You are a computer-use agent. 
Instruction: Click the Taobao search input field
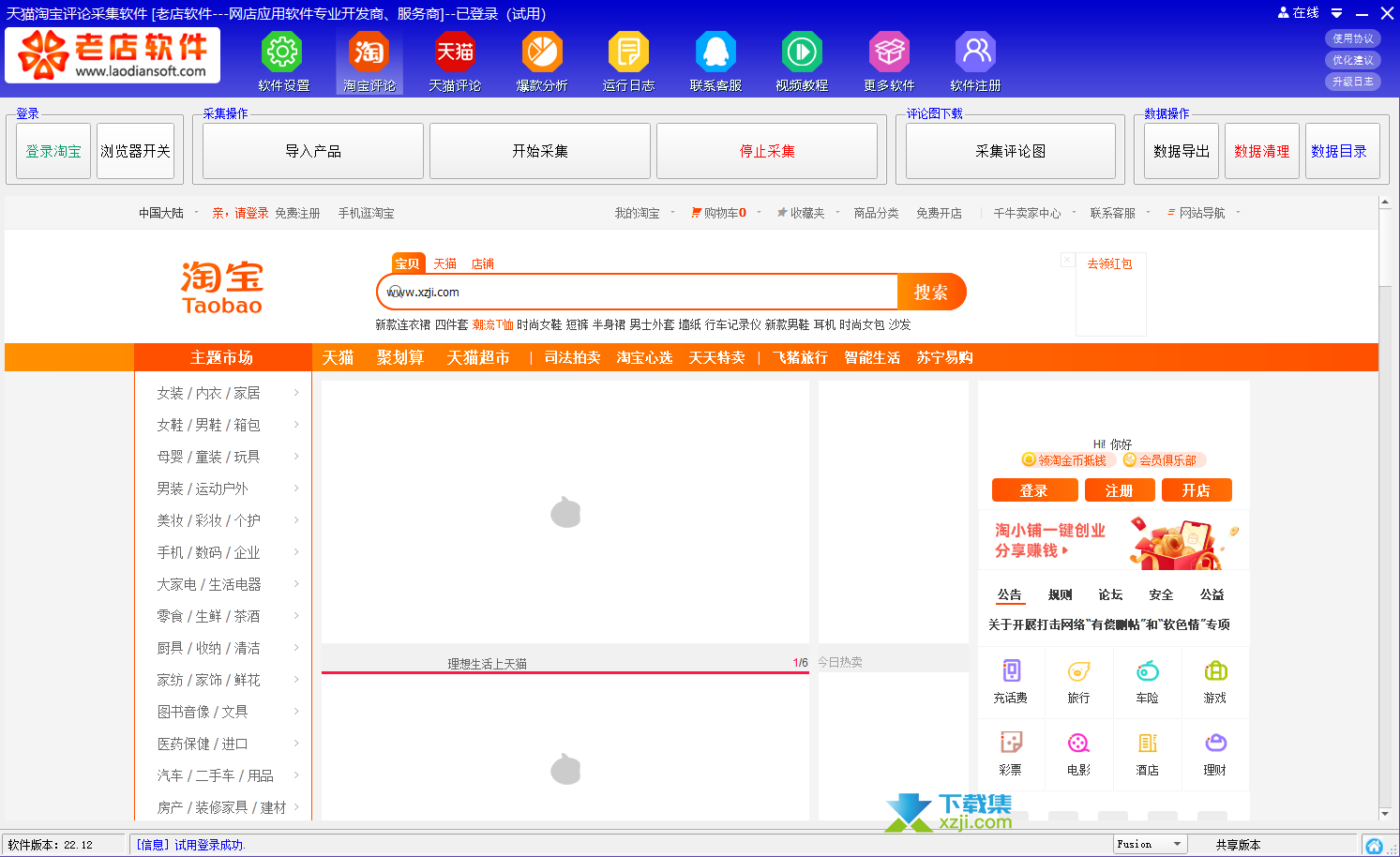638,292
